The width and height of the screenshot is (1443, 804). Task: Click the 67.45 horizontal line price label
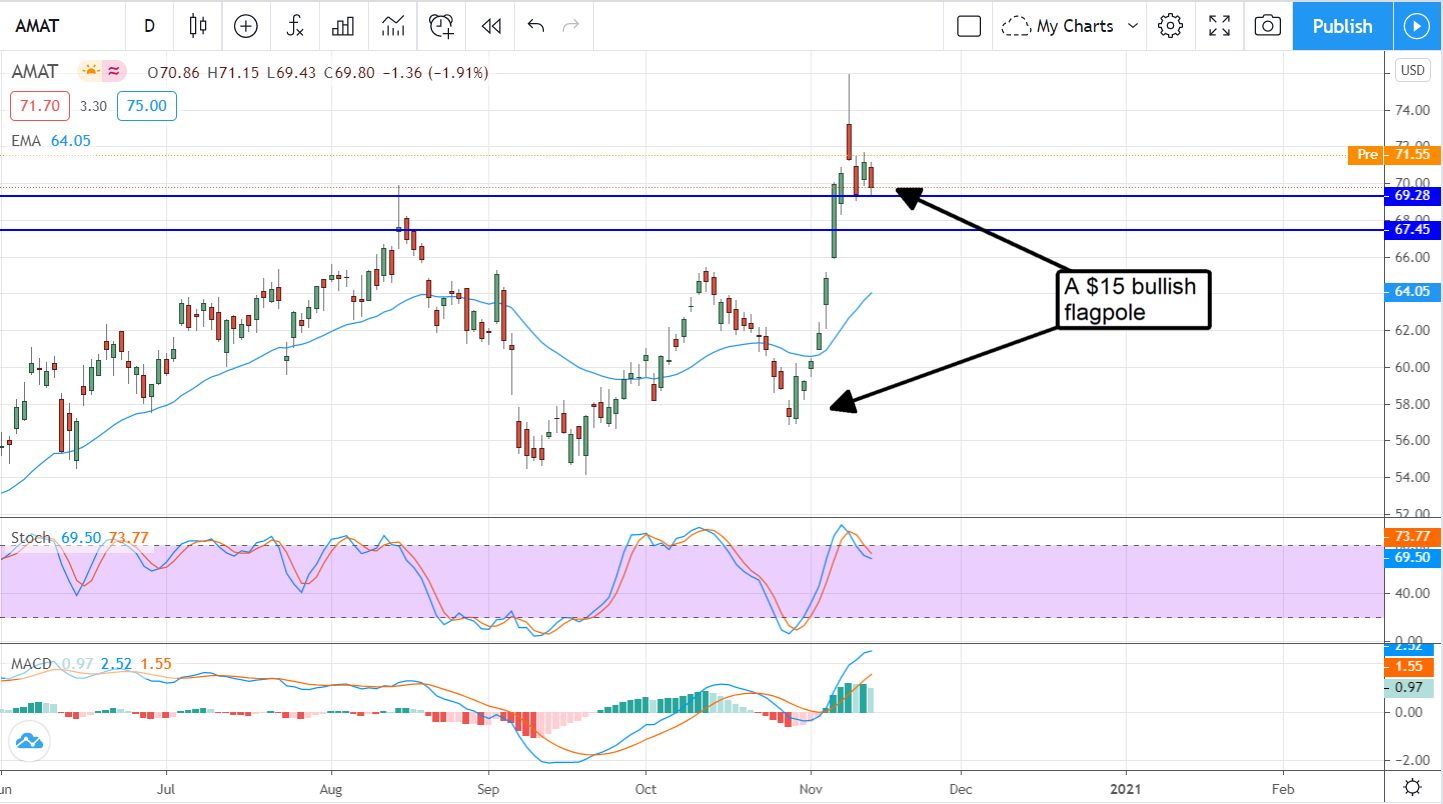click(x=1412, y=230)
